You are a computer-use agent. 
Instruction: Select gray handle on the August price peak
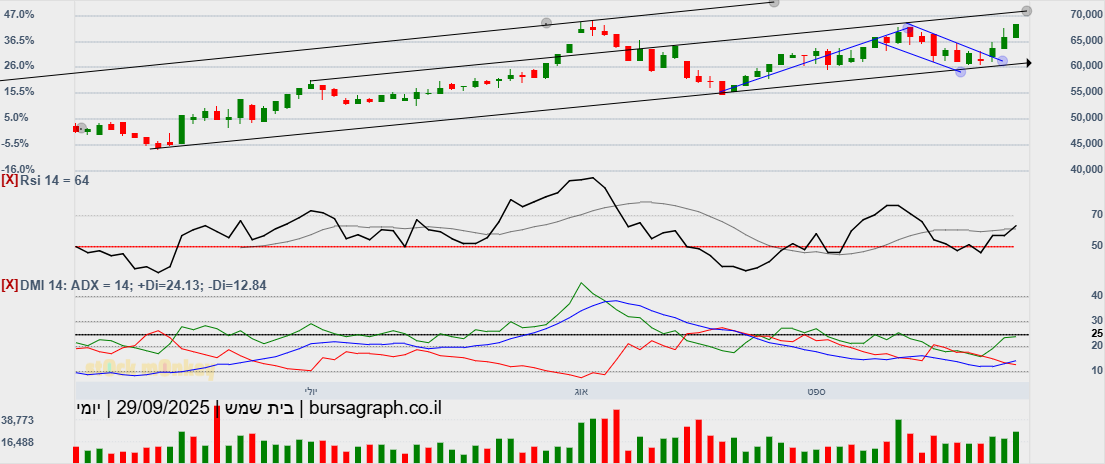pos(546,23)
